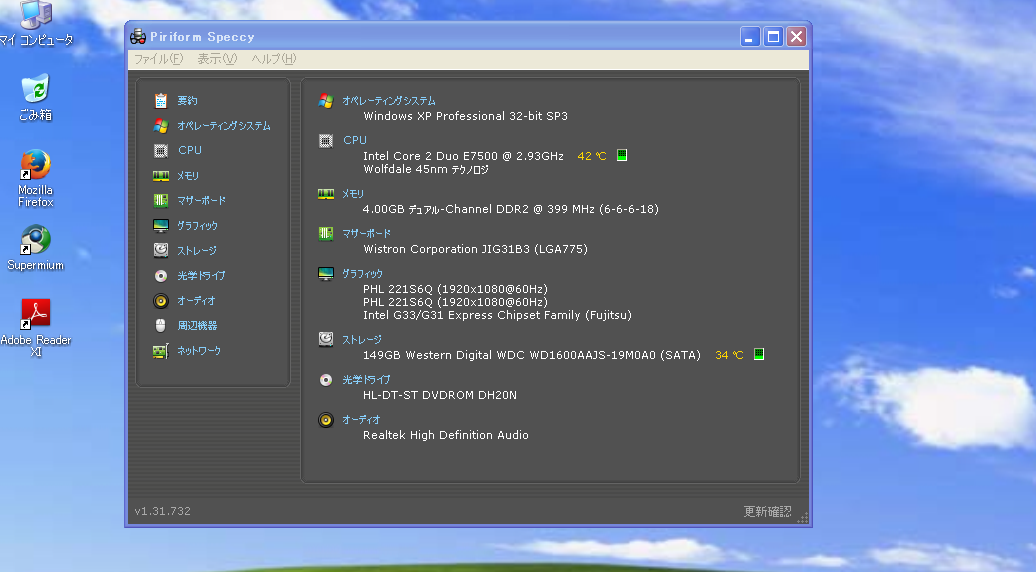Click the mouse icon beside sidebar 周辺機器
Viewport: 1036px width, 572px height.
pos(161,326)
